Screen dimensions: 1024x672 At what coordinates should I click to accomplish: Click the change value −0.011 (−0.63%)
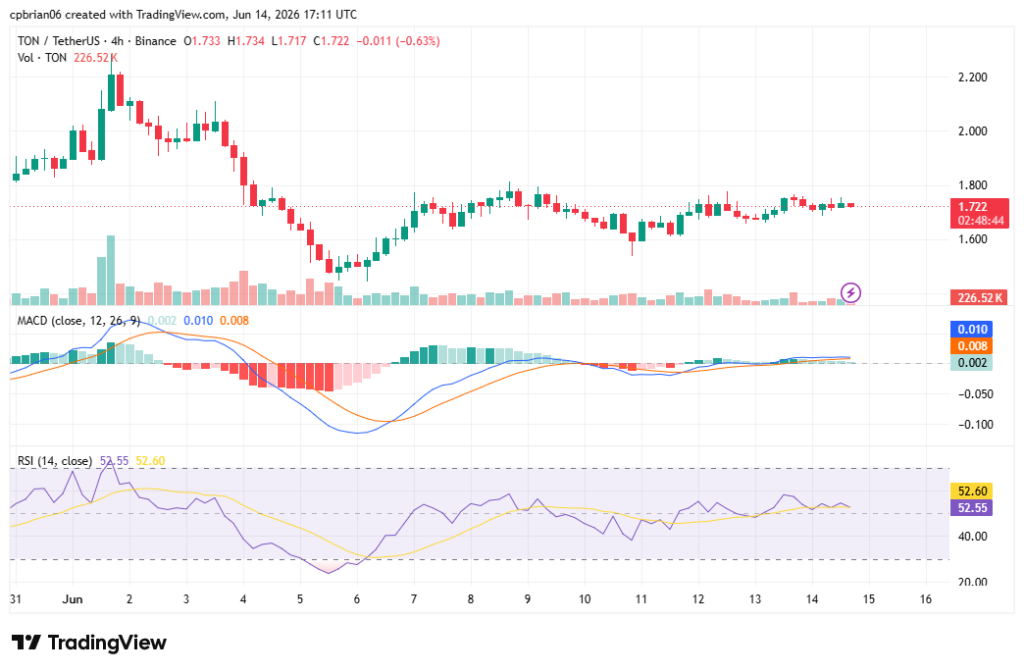click(x=398, y=41)
